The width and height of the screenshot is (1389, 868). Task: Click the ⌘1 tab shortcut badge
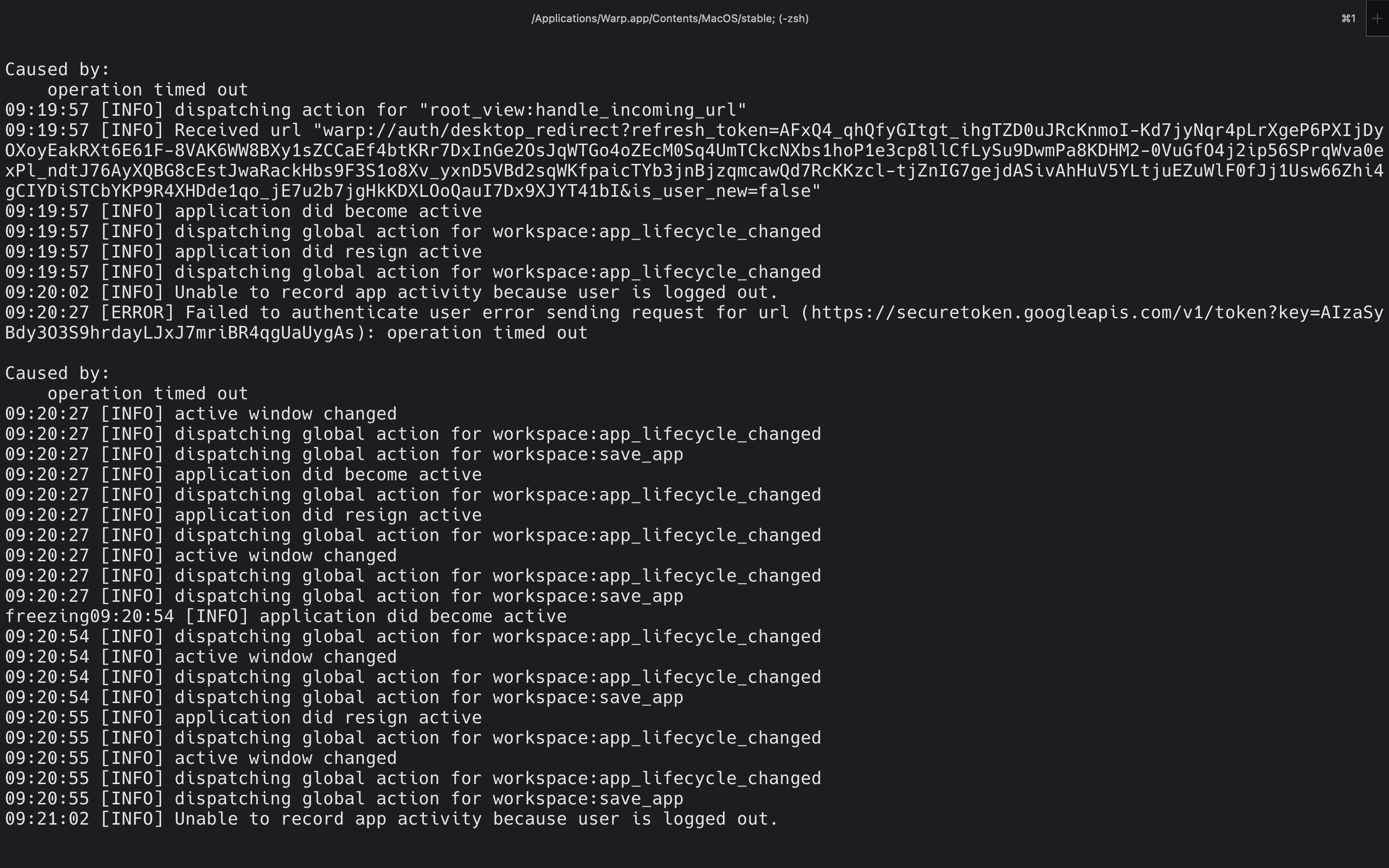point(1348,18)
